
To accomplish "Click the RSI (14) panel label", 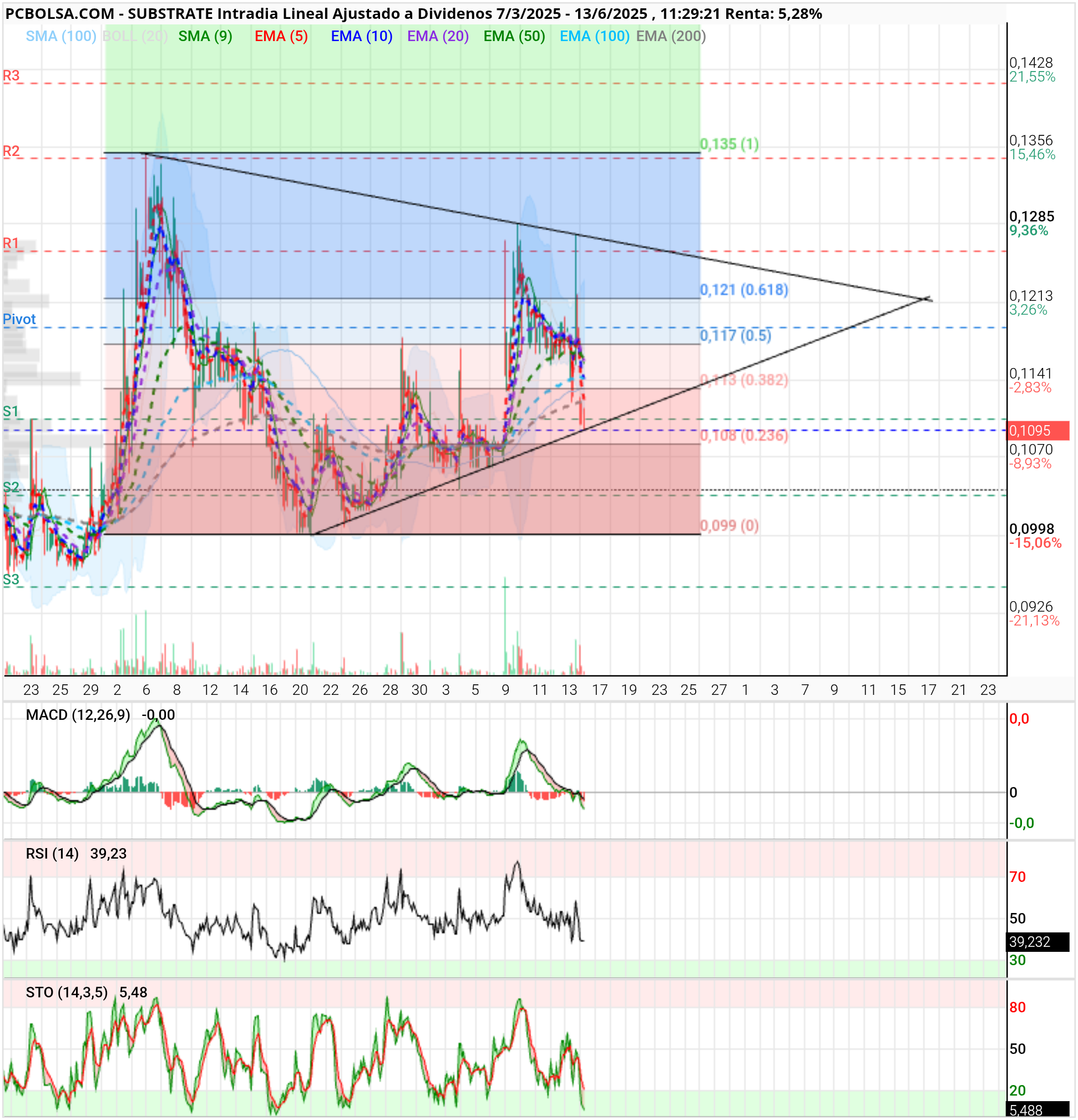I will pos(52,854).
